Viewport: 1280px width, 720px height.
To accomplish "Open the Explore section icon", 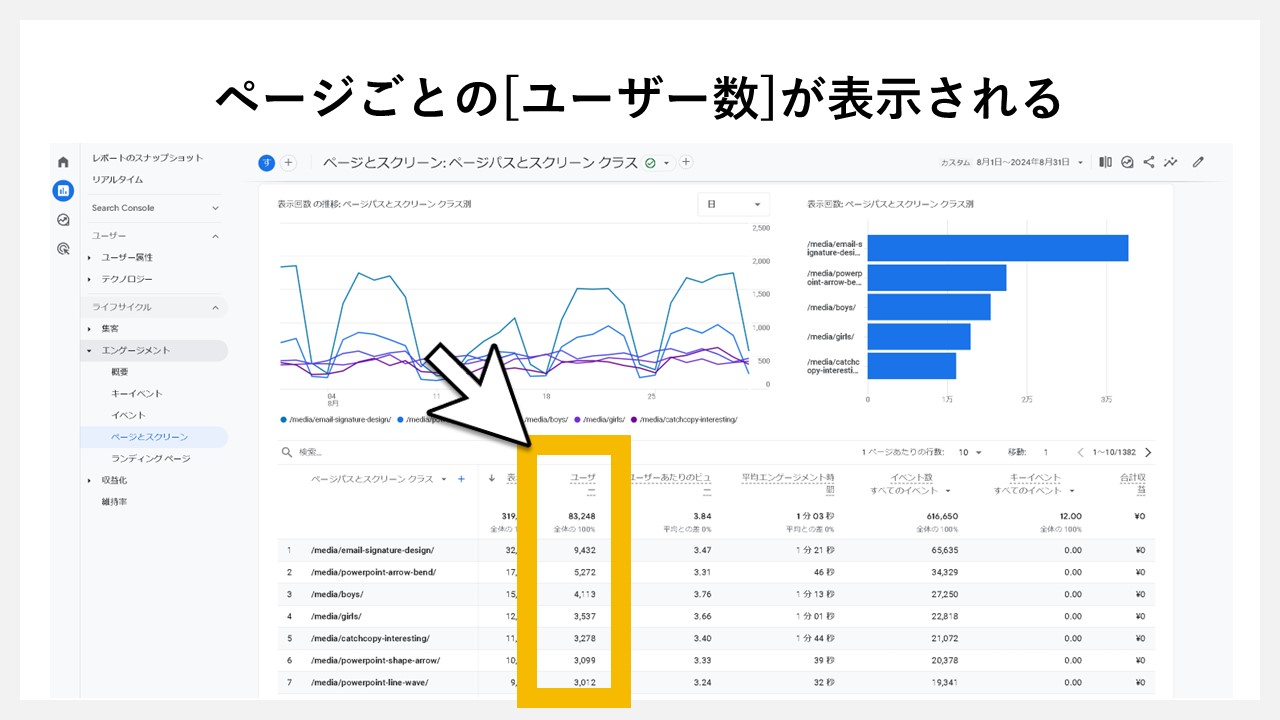I will click(x=62, y=219).
